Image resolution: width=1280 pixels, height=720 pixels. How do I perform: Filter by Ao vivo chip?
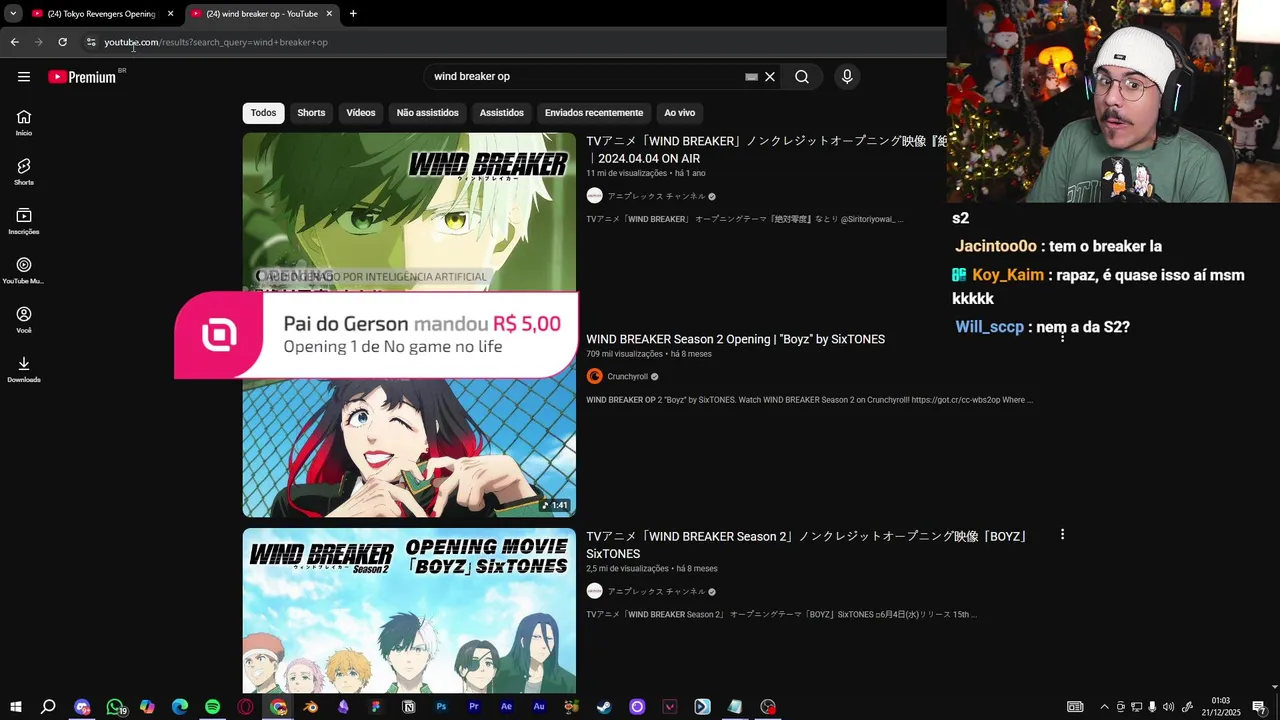pos(680,113)
